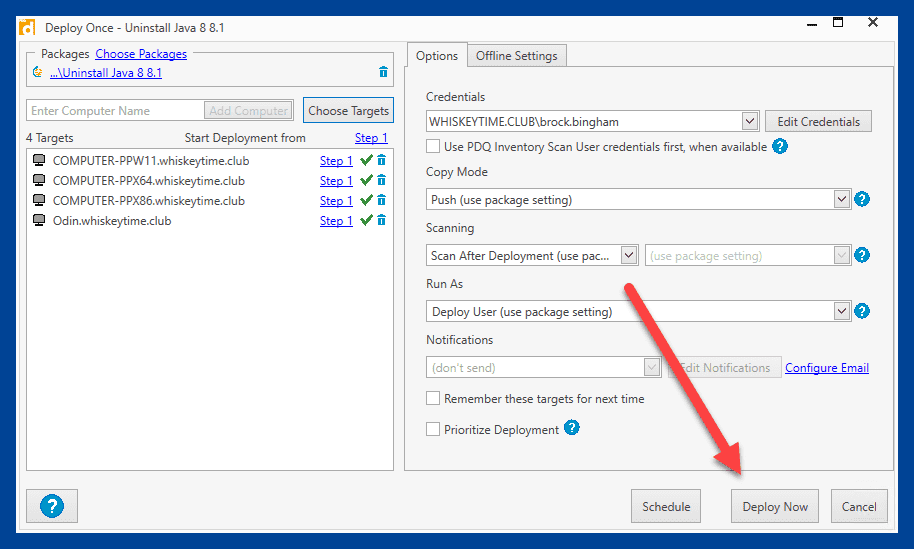Select target row COMPUTER-PPW11.whiskeytime.club

[210, 161]
